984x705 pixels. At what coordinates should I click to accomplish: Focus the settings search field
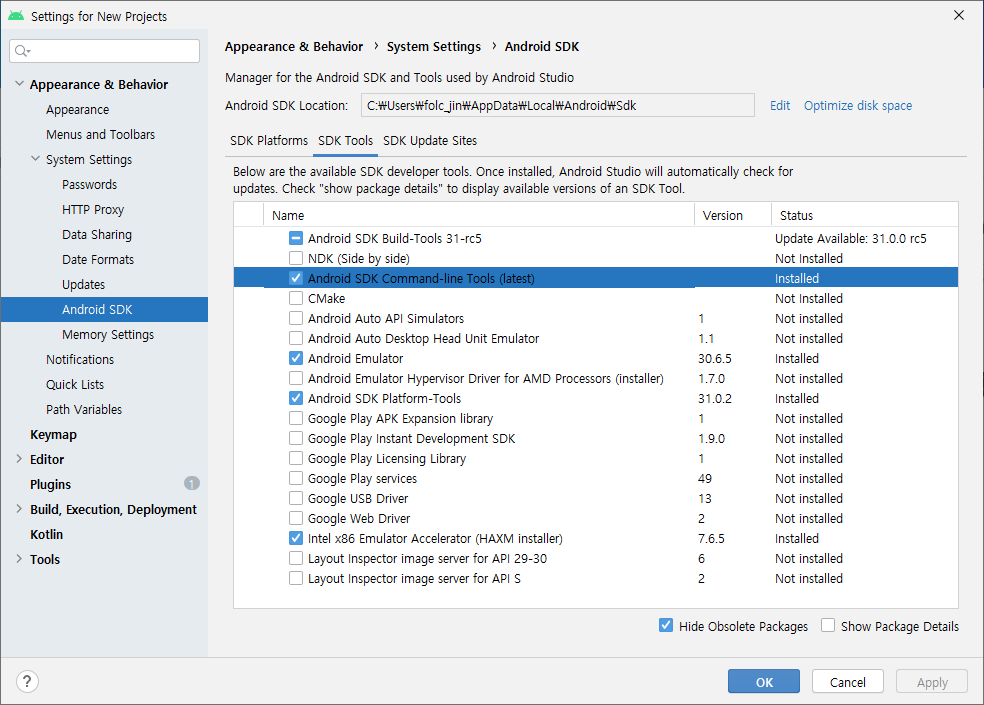[105, 51]
